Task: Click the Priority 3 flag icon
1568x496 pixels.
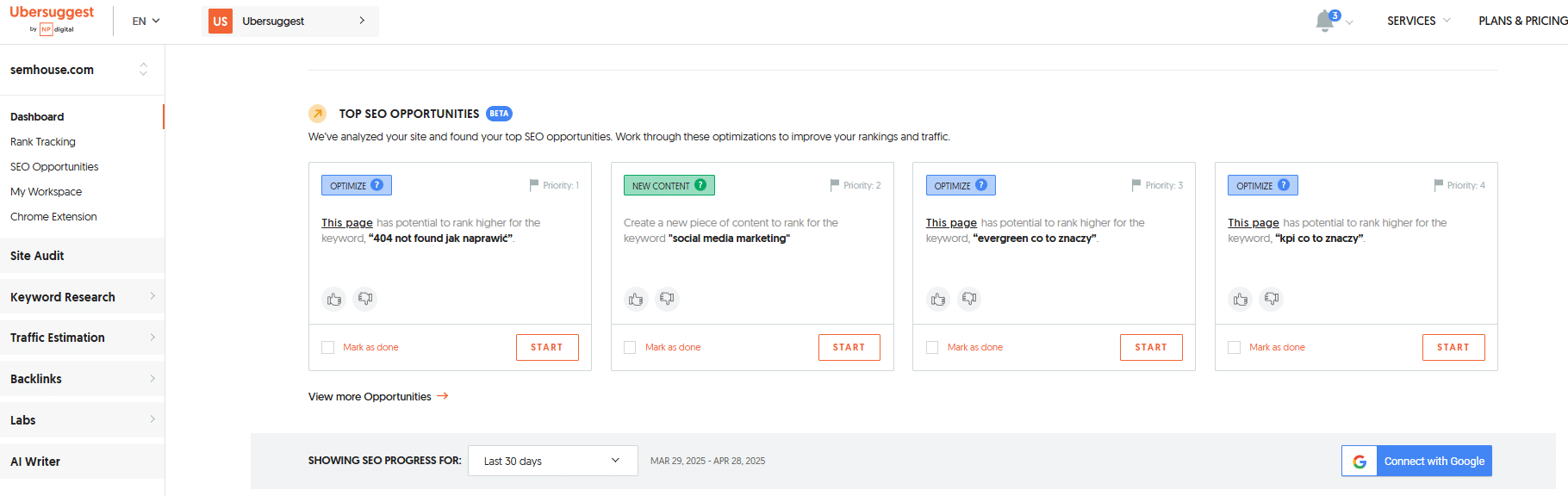Action: coord(1136,185)
